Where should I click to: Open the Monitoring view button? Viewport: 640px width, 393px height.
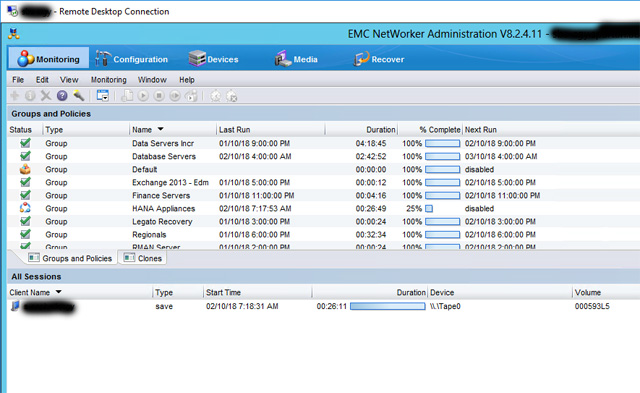48,59
